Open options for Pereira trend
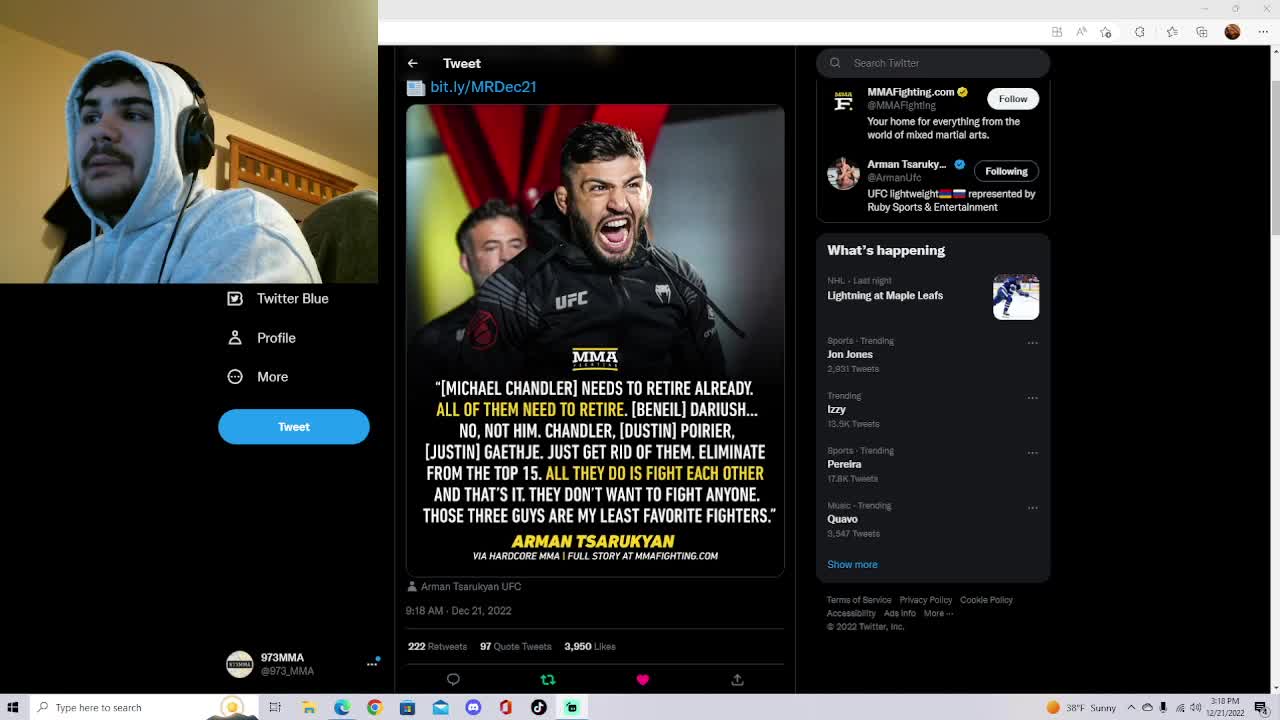1280x720 pixels. pyautogui.click(x=1033, y=453)
